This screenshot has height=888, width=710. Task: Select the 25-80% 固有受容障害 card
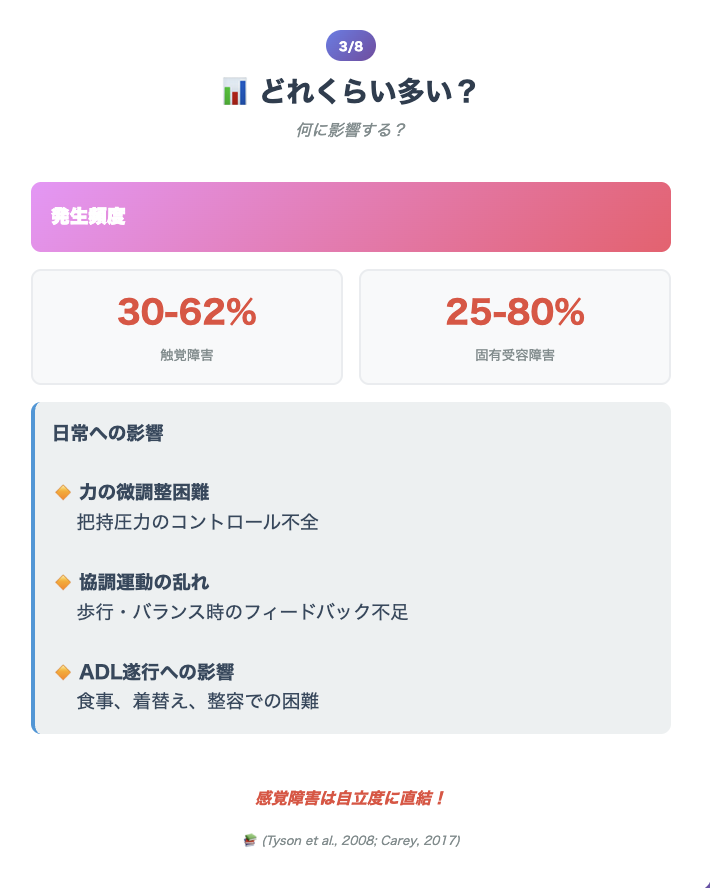[x=515, y=327]
